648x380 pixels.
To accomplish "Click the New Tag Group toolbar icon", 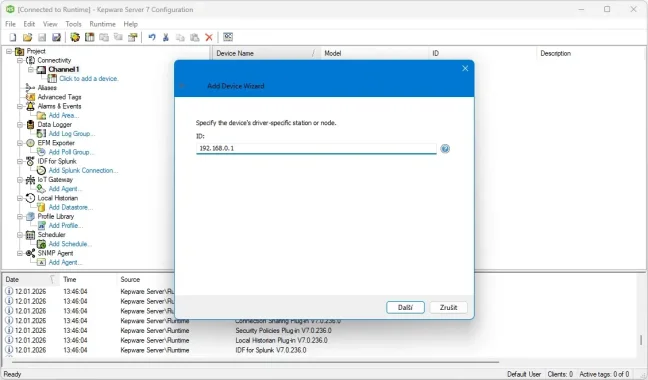I will 104,37.
